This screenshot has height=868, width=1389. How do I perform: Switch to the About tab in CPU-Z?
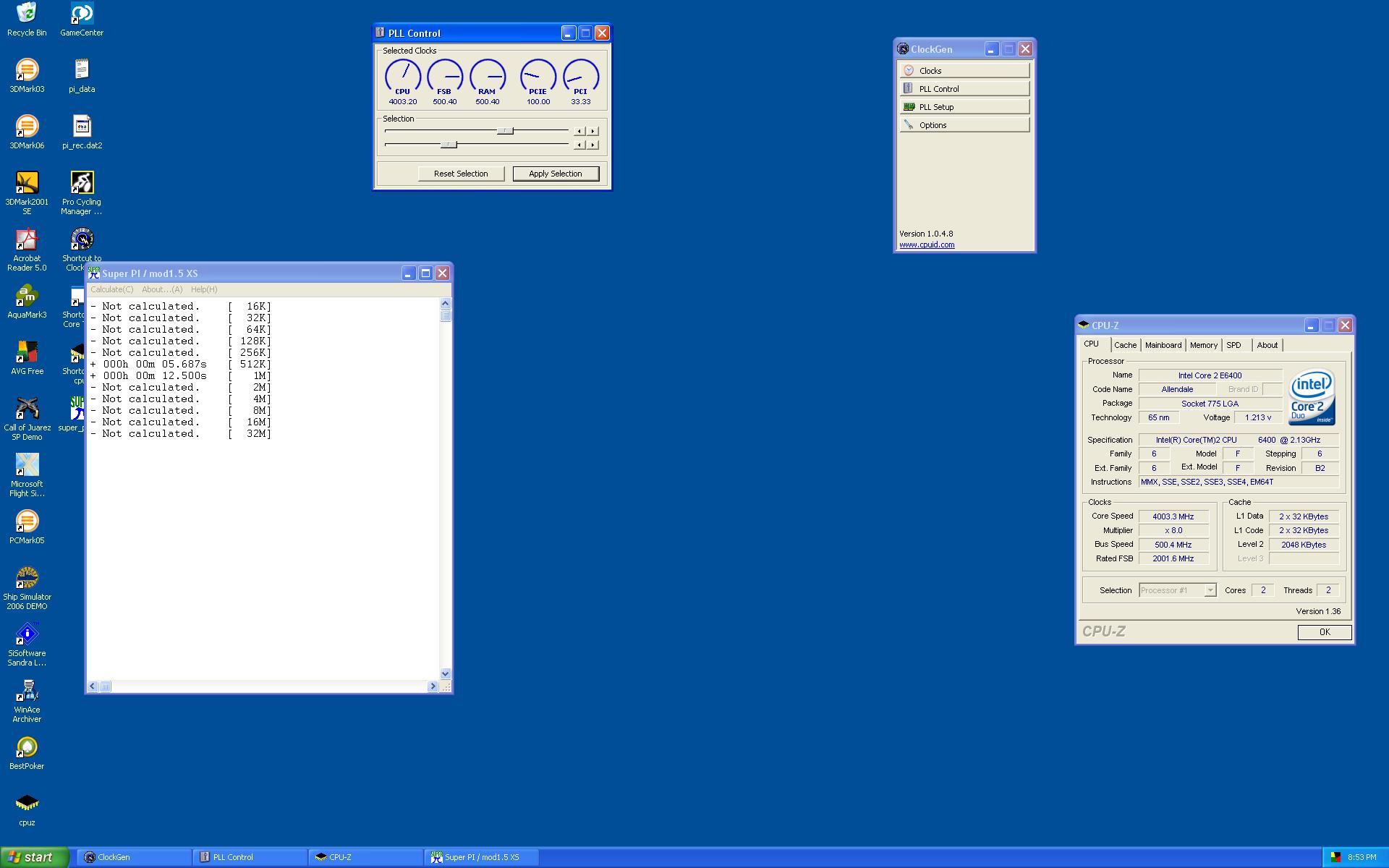[x=1267, y=345]
